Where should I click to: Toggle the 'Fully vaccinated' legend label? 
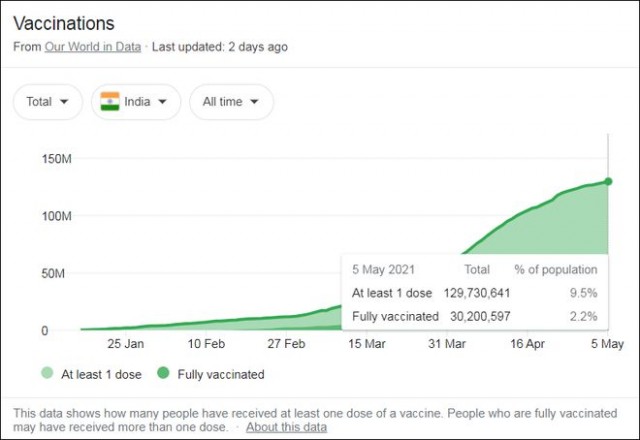[x=221, y=374]
